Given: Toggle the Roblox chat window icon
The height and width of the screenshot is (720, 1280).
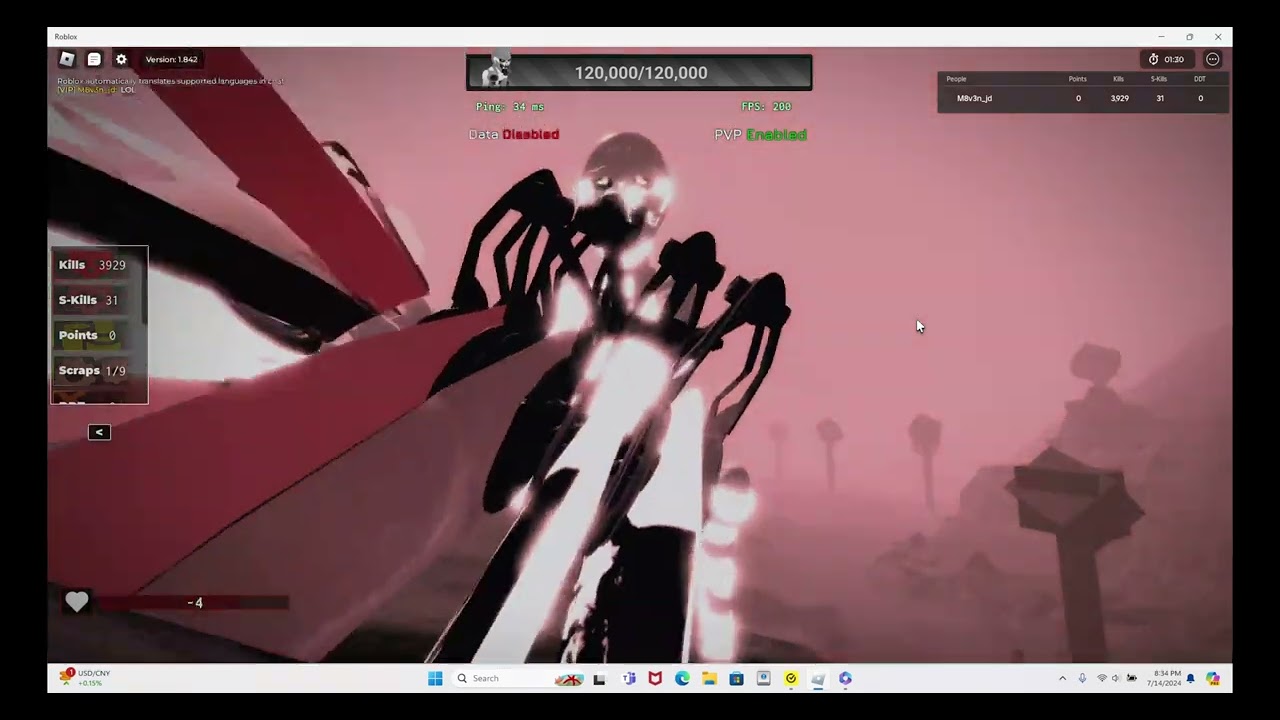Looking at the screenshot, I should click(94, 59).
